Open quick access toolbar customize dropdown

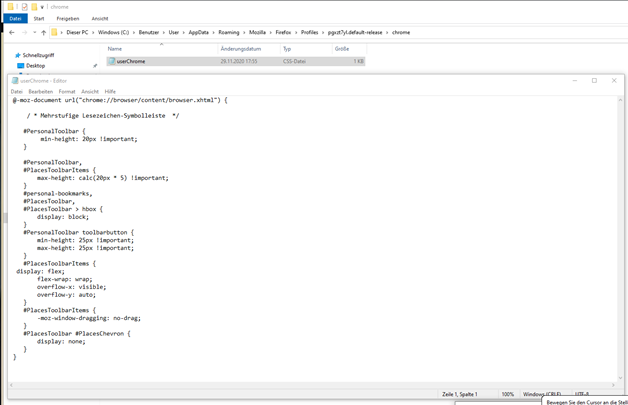click(42, 7)
